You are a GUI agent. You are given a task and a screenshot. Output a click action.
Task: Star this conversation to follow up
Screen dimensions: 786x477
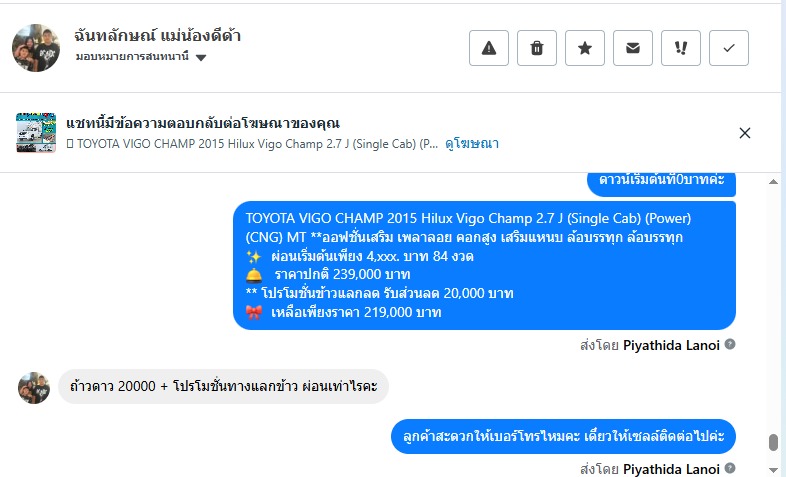click(x=585, y=48)
